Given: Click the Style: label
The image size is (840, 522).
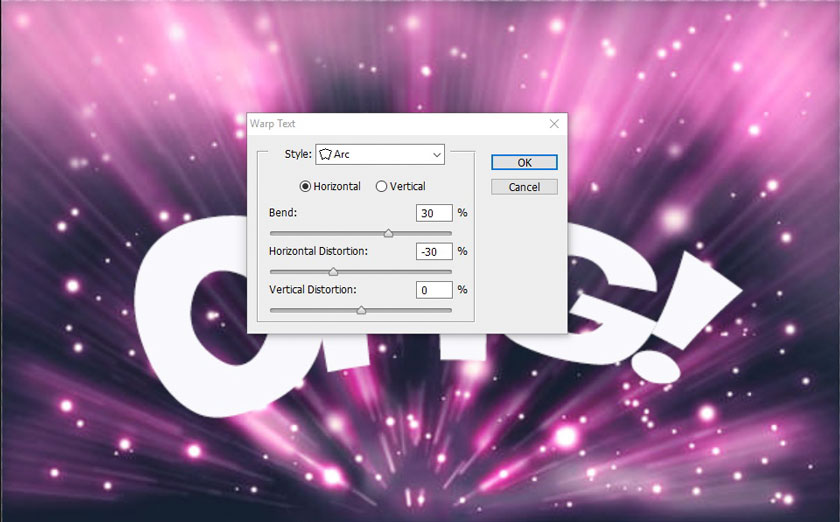Looking at the screenshot, I should pos(298,154).
